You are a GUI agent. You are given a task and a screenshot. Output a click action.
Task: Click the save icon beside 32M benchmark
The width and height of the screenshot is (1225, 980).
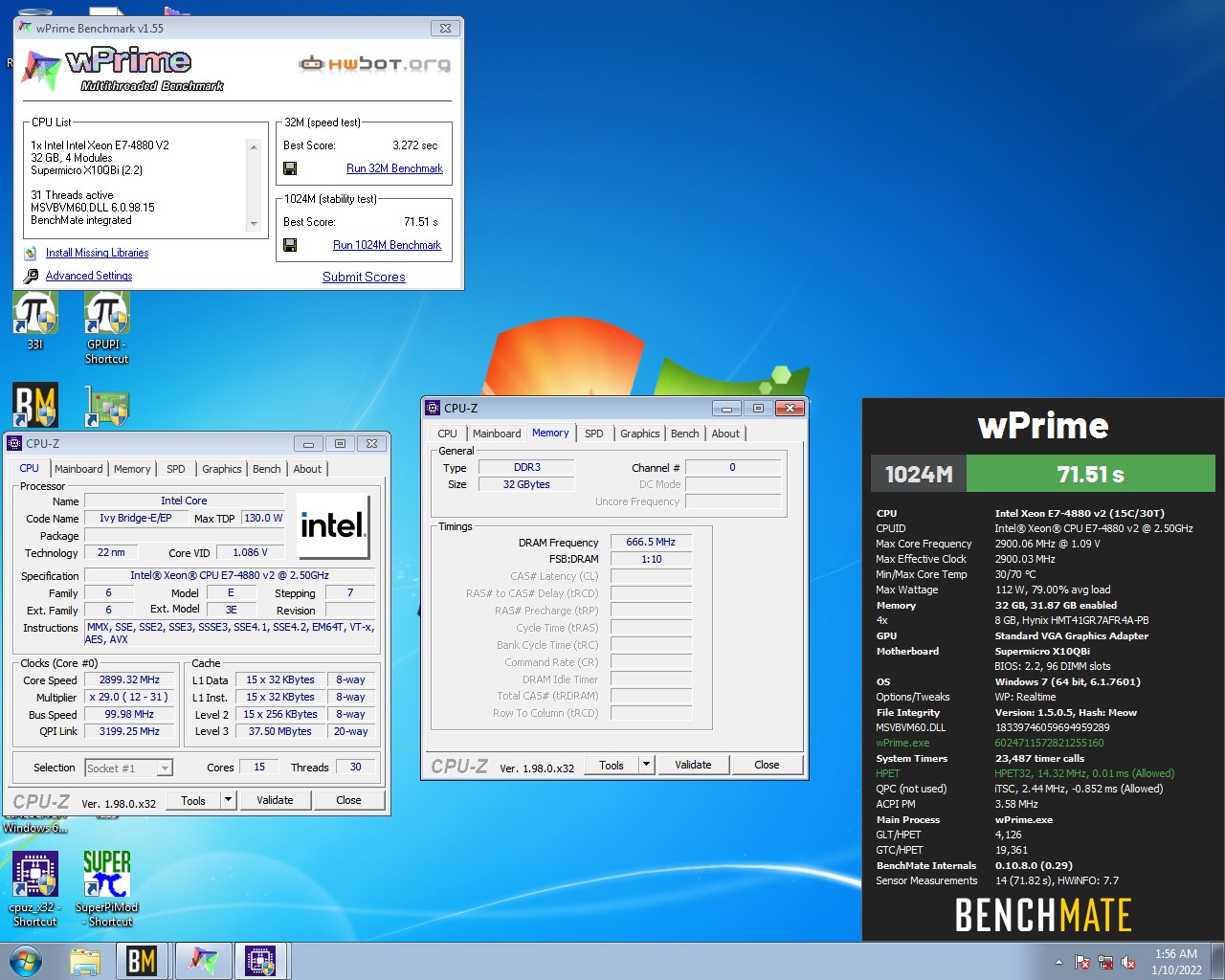tap(290, 168)
